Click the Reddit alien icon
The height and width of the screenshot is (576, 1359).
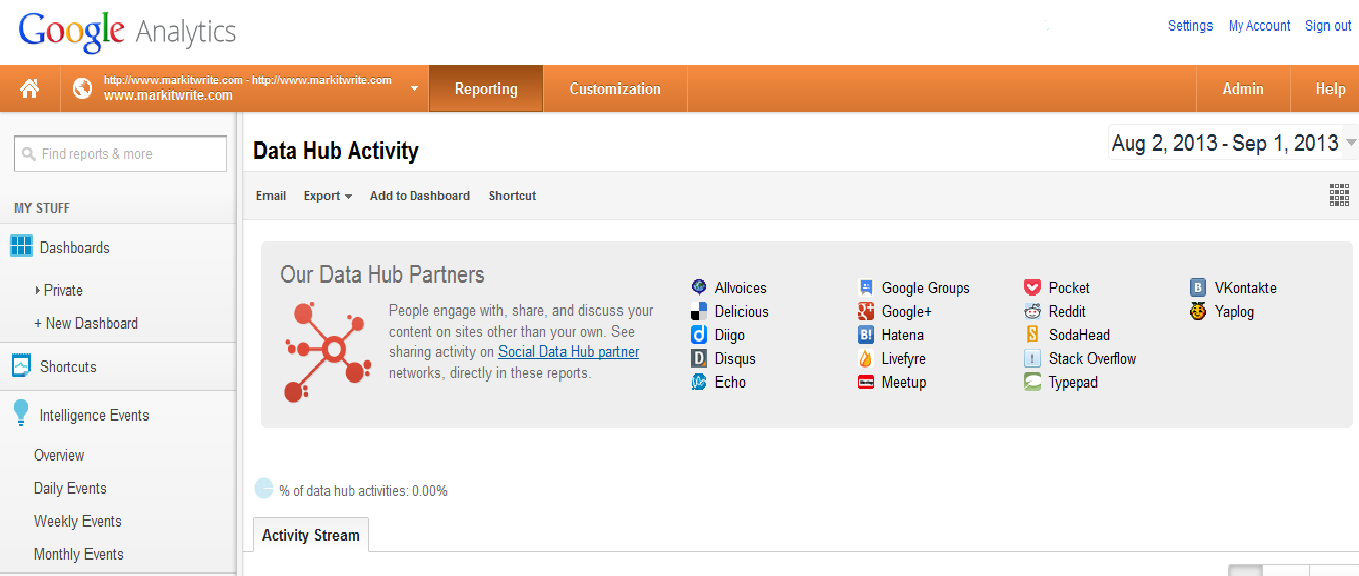point(1033,311)
